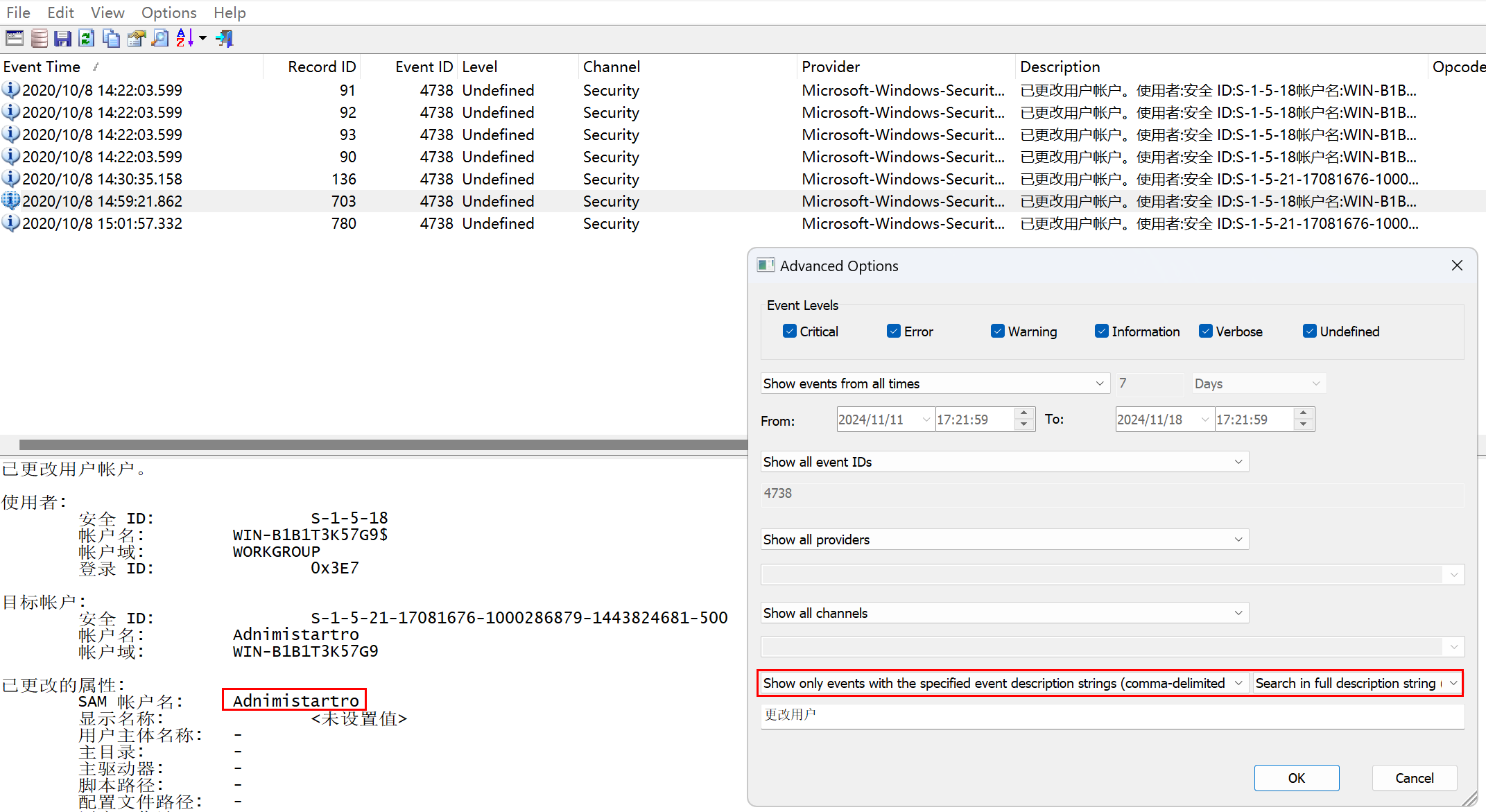Click the Advanced Options toolbar icon
Image resolution: width=1486 pixels, height=812 pixels.
[15, 38]
